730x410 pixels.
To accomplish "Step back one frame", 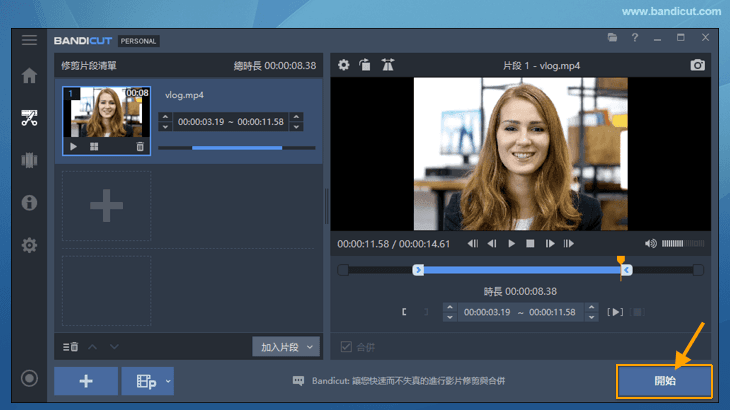I will pyautogui.click(x=492, y=243).
